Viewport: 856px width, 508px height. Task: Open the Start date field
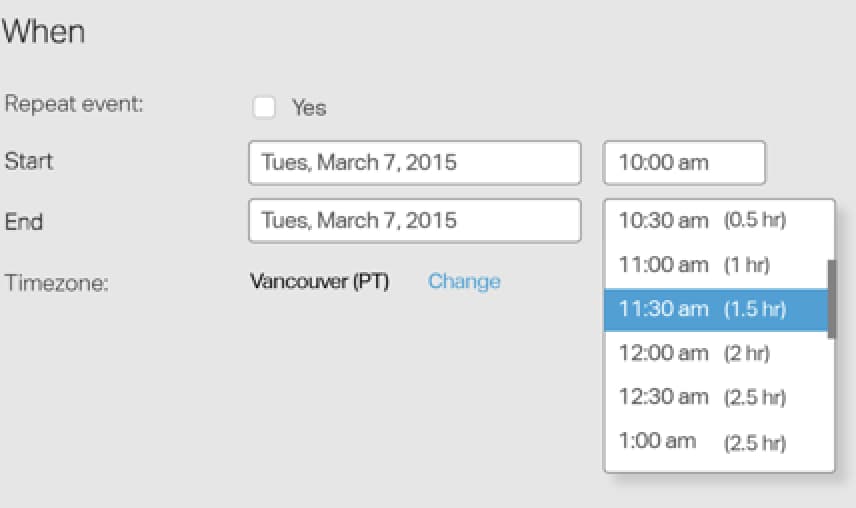point(414,162)
